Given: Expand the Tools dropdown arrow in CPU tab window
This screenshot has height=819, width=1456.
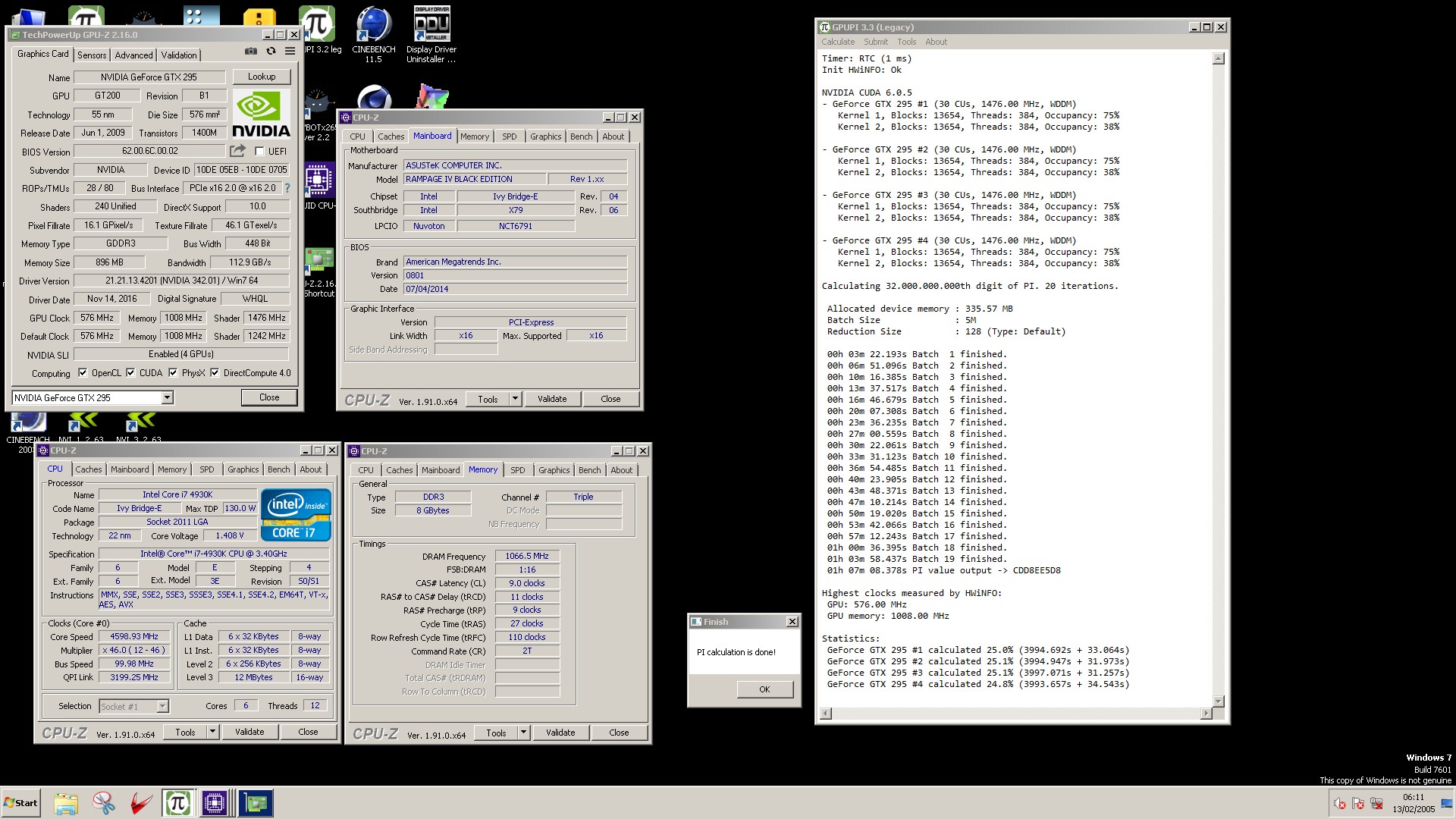Looking at the screenshot, I should point(212,732).
